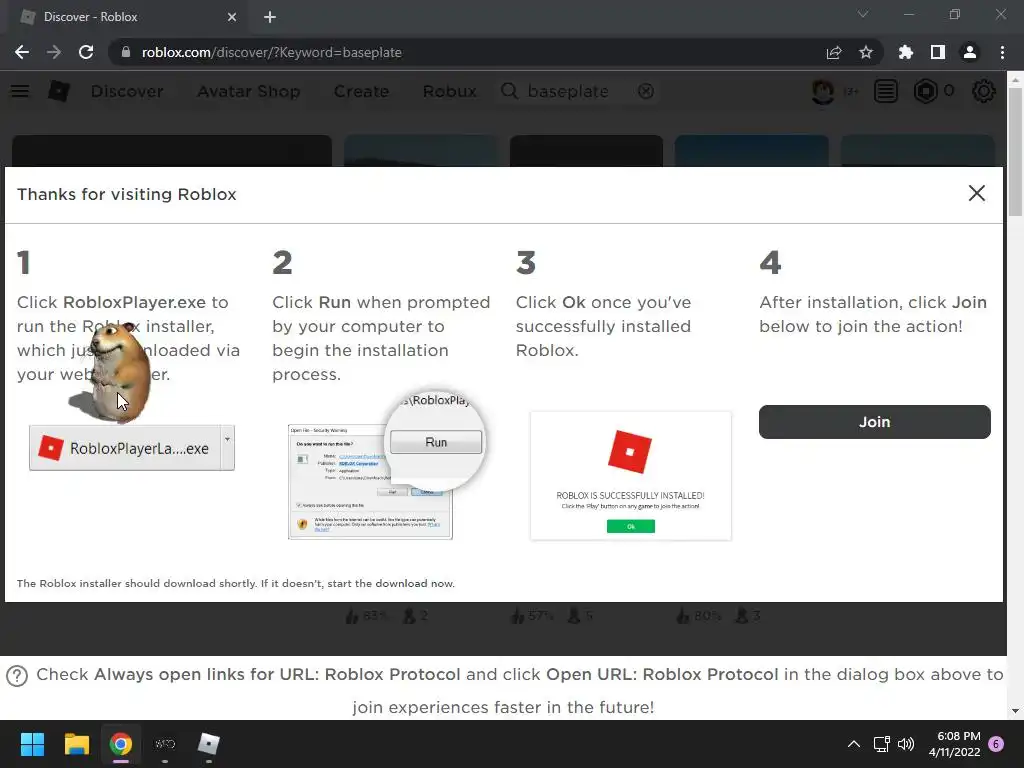This screenshot has height=768, width=1024.
Task: Open File Explorer from the taskbar
Action: (76, 744)
